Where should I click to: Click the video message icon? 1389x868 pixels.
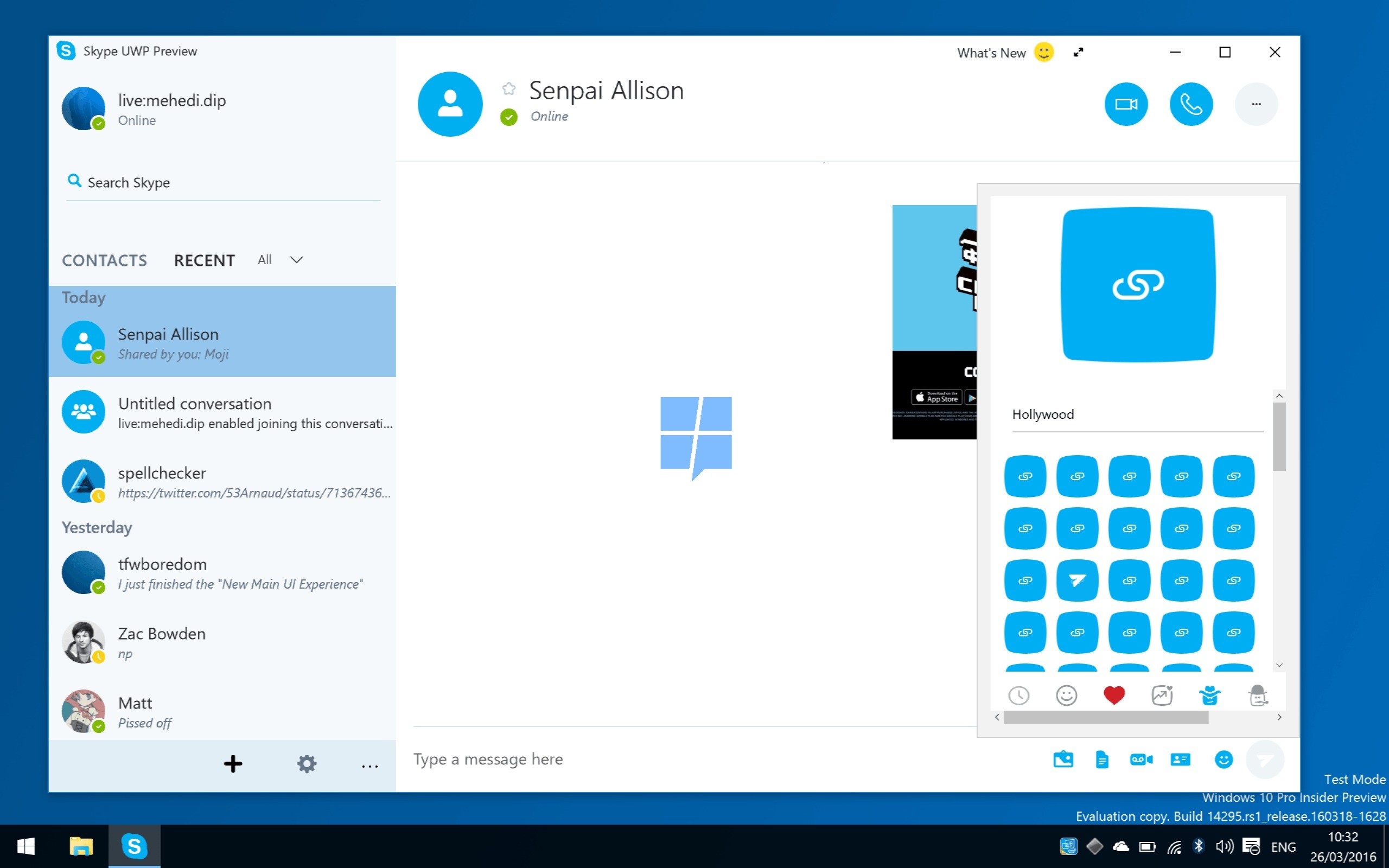coord(1141,759)
